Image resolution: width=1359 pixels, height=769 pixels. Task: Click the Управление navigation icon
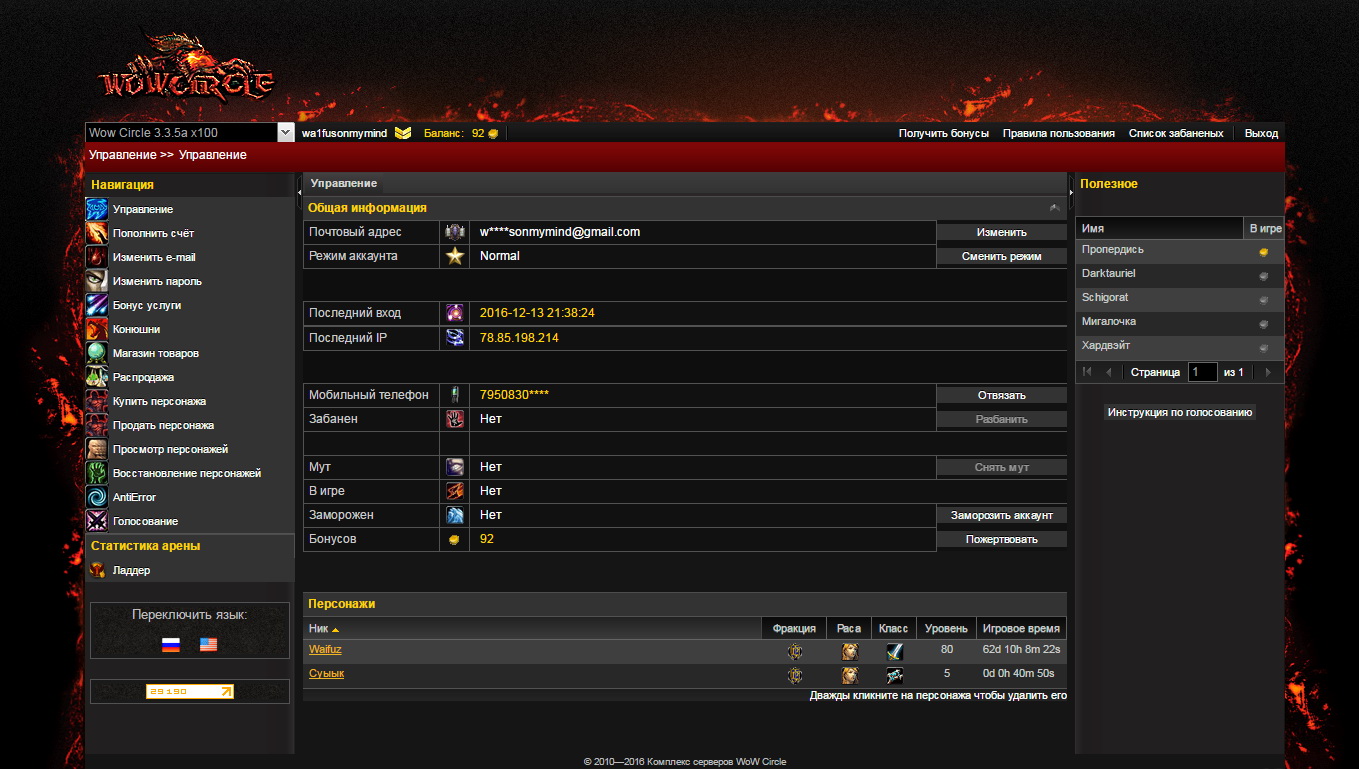tap(97, 209)
